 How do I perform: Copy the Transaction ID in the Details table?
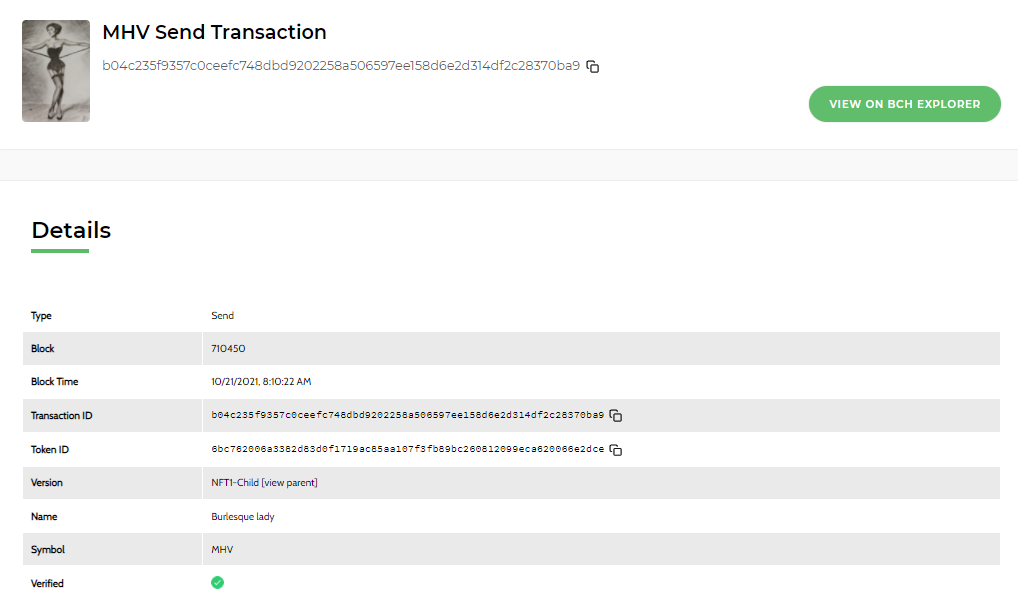[x=615, y=415]
